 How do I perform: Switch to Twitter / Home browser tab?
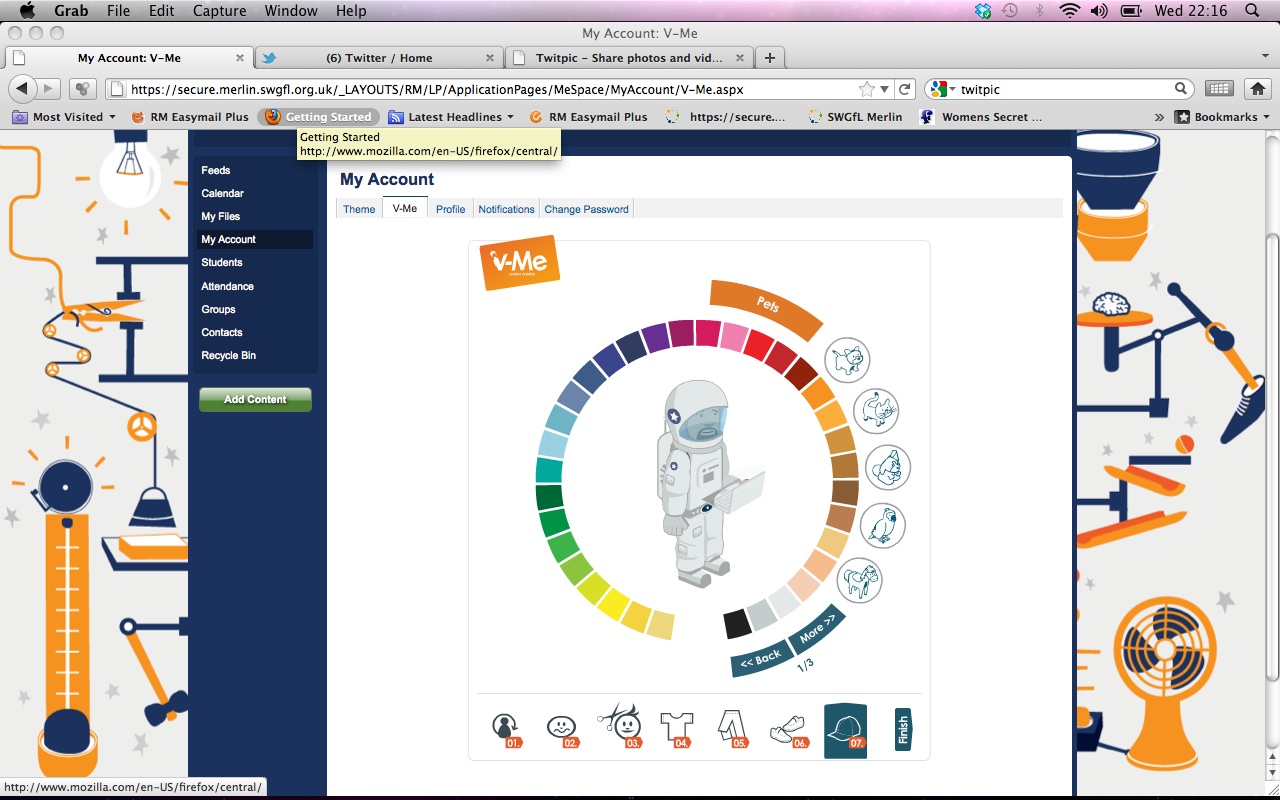pos(378,58)
